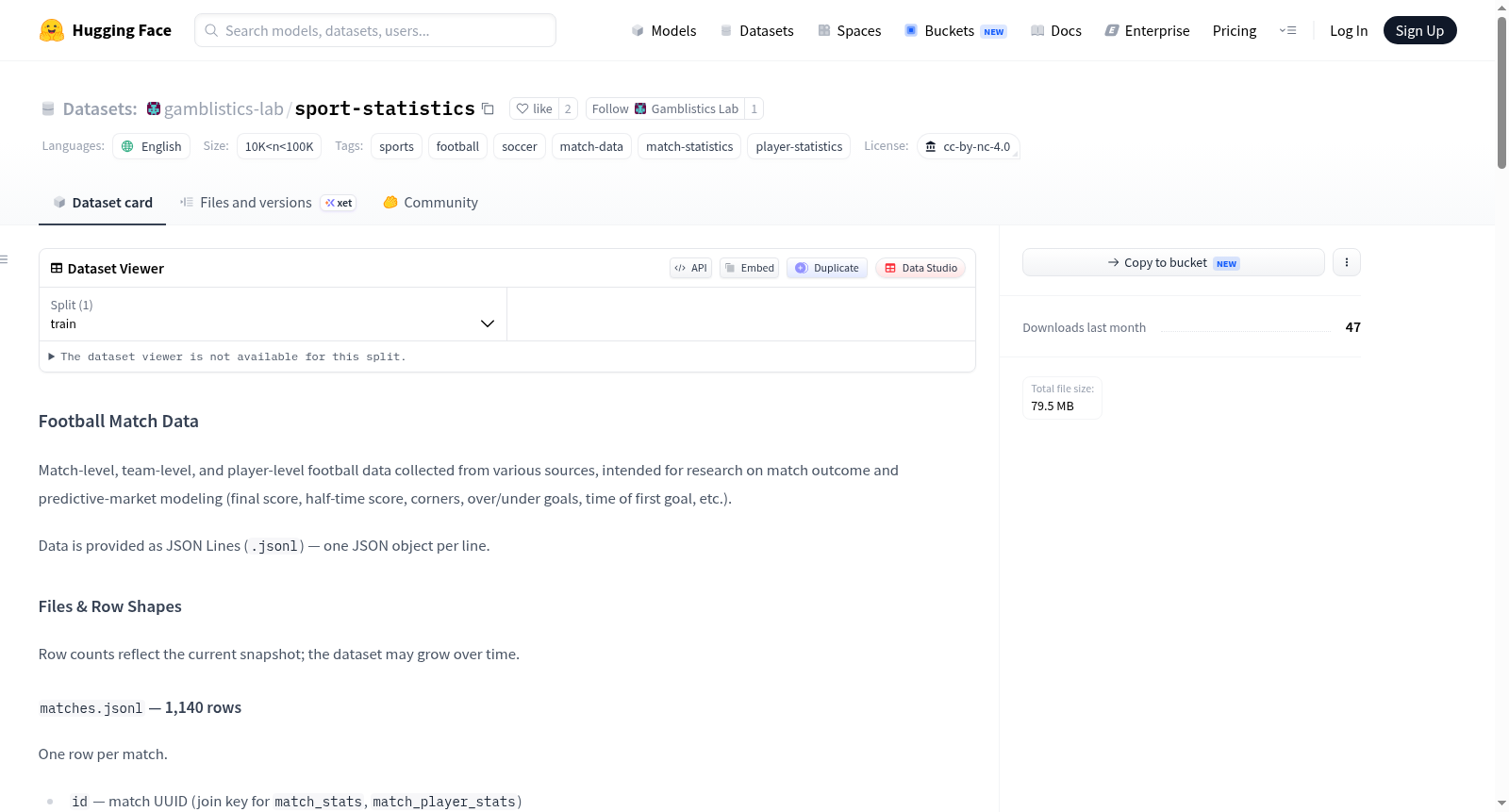Click the sport-statistics dataset title

pyautogui.click(x=385, y=108)
